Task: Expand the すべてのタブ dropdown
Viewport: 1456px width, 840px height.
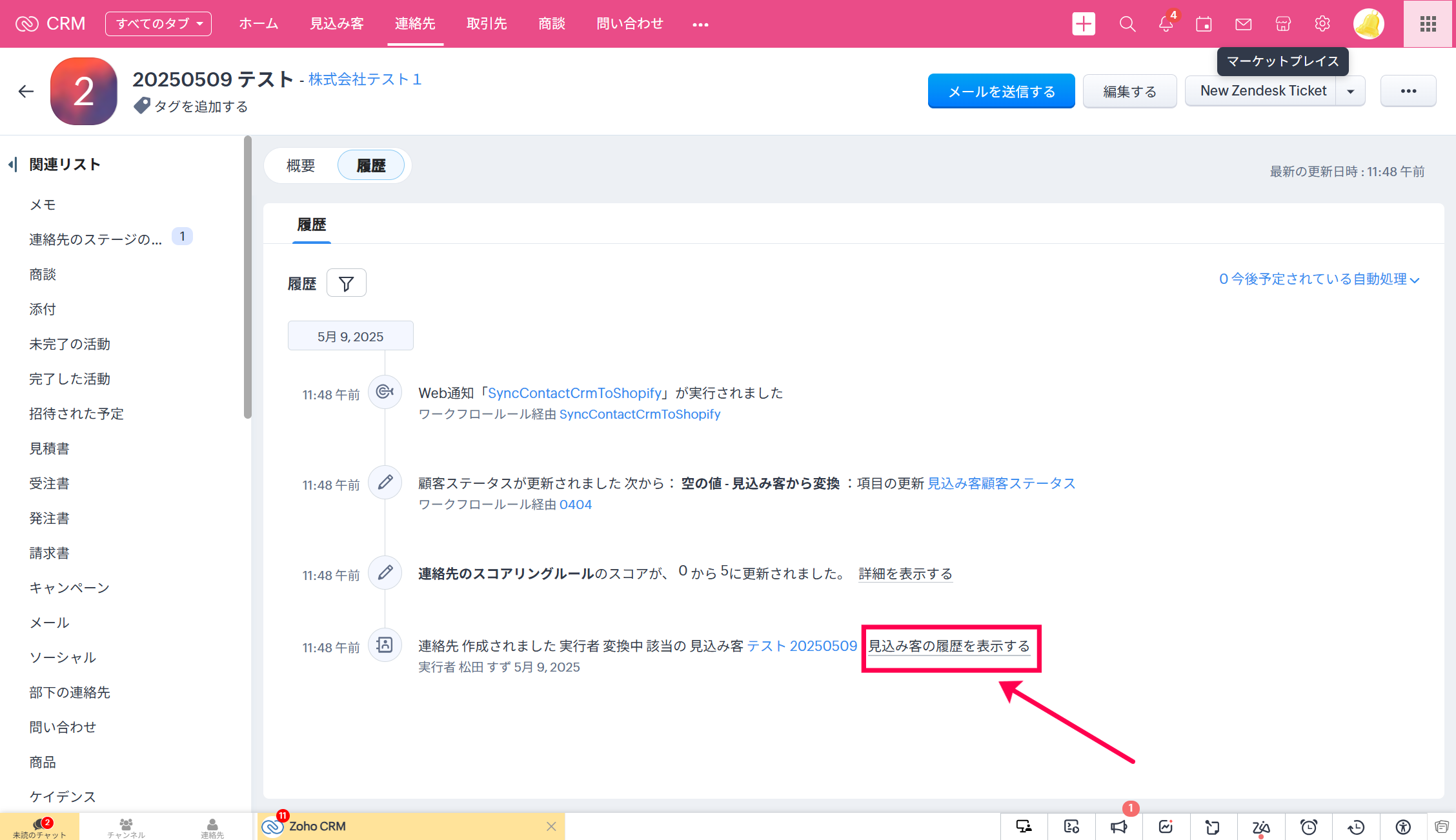Action: pyautogui.click(x=159, y=24)
